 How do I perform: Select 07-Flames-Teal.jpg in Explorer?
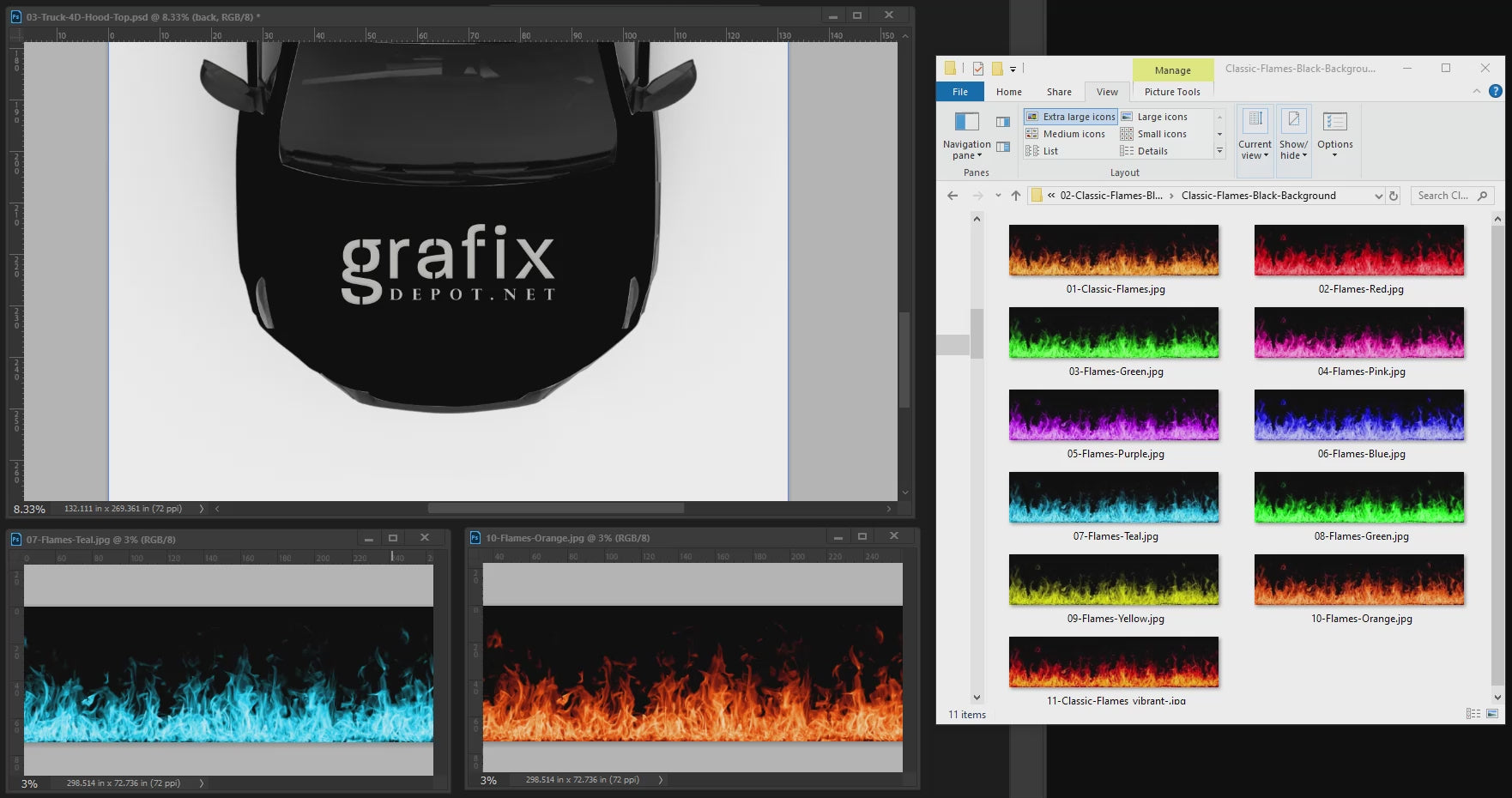pyautogui.click(x=1114, y=497)
